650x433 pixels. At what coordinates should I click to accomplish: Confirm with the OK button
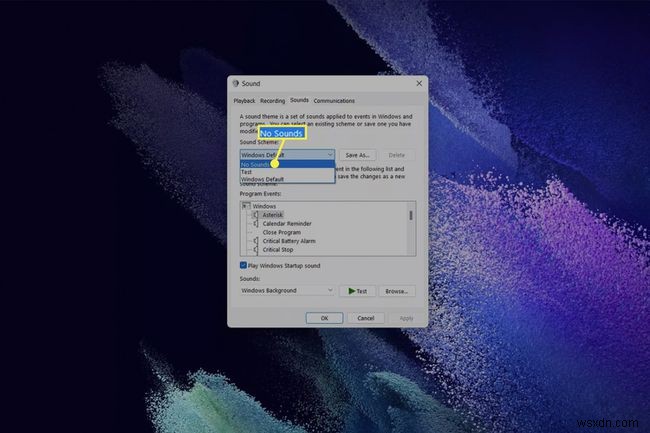(x=325, y=318)
